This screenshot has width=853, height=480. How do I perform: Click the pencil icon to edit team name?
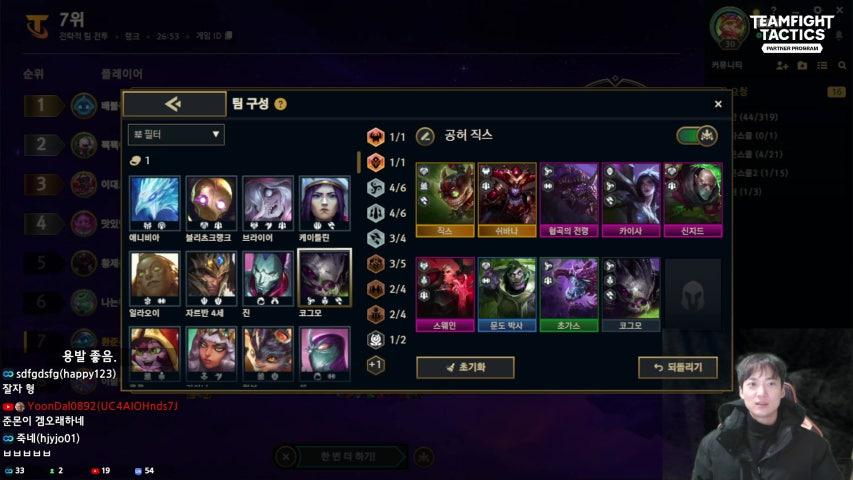pos(425,136)
